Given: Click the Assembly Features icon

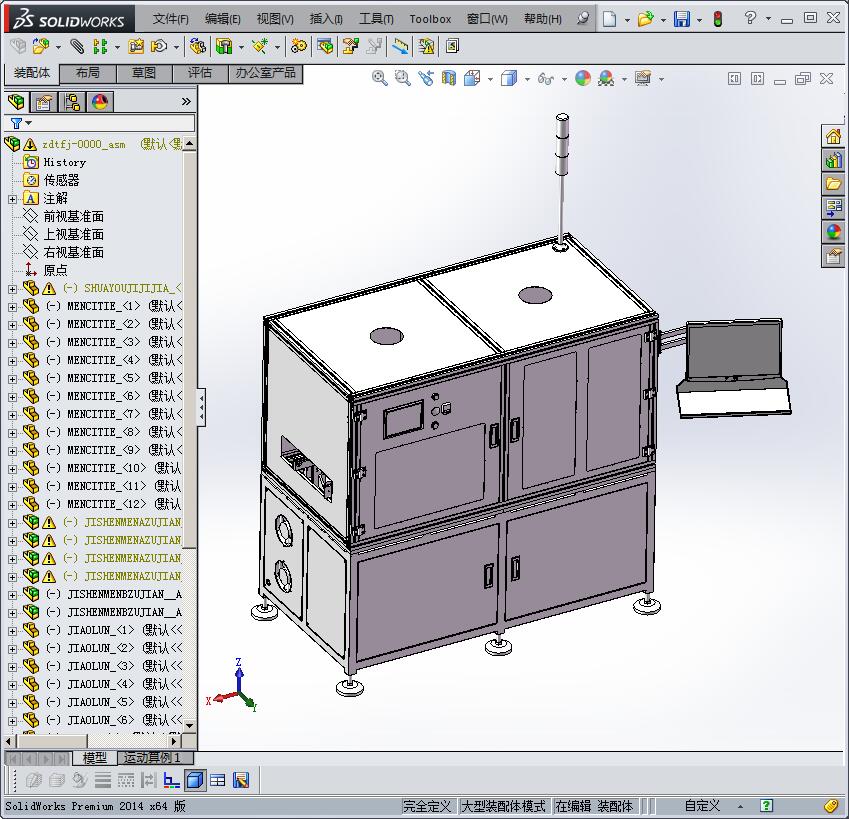Looking at the screenshot, I should click(x=224, y=47).
